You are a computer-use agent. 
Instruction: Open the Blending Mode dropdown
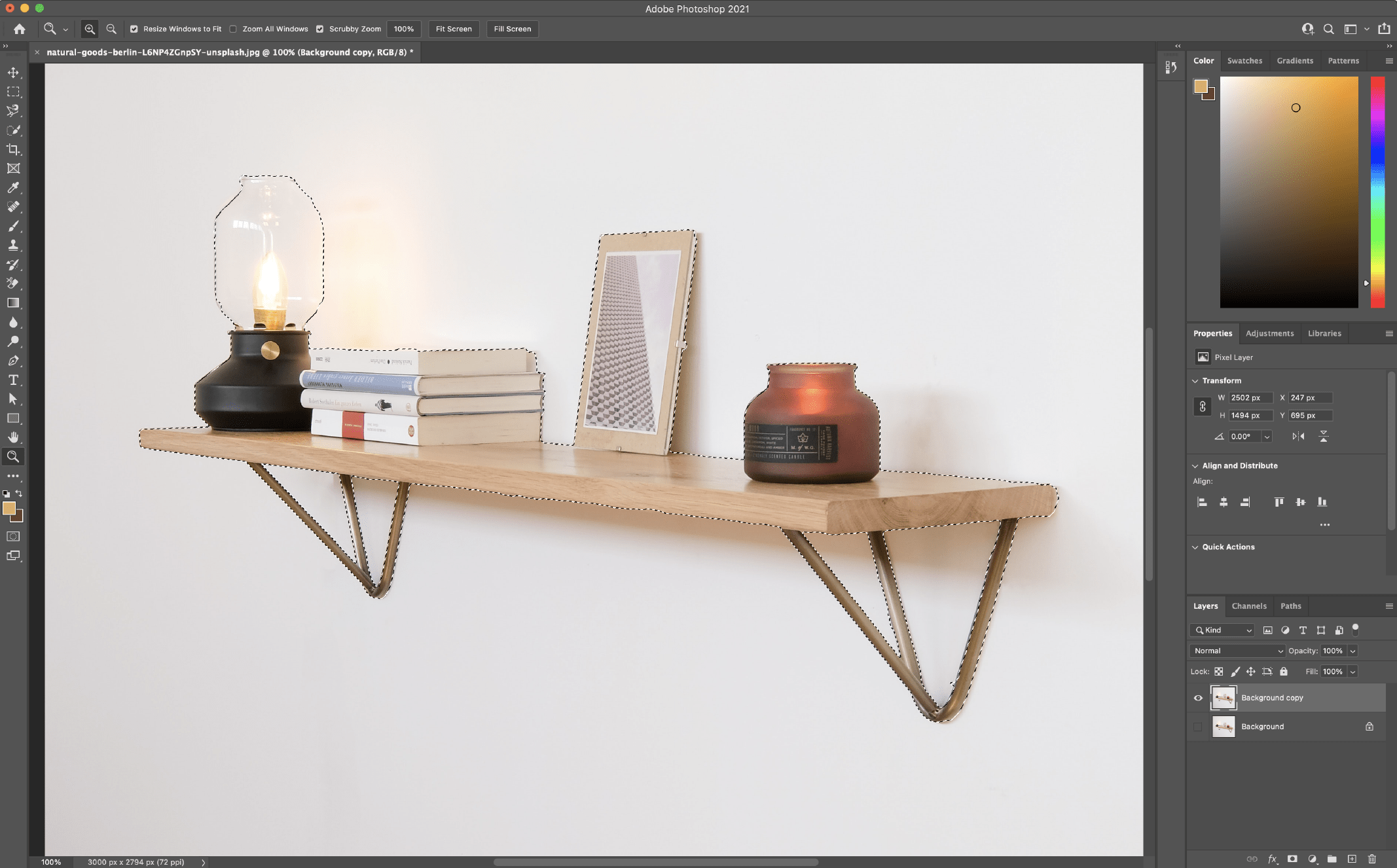click(1237, 651)
